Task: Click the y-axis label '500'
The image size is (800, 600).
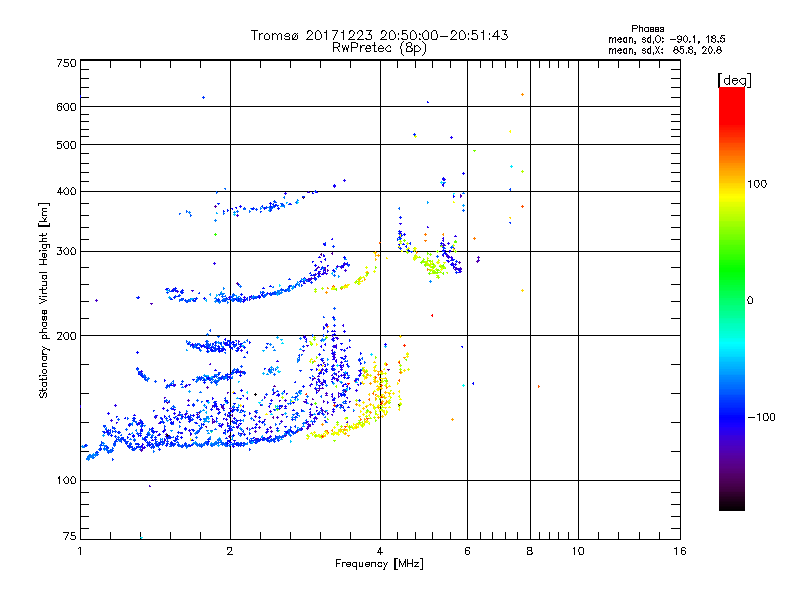Action: pos(66,145)
